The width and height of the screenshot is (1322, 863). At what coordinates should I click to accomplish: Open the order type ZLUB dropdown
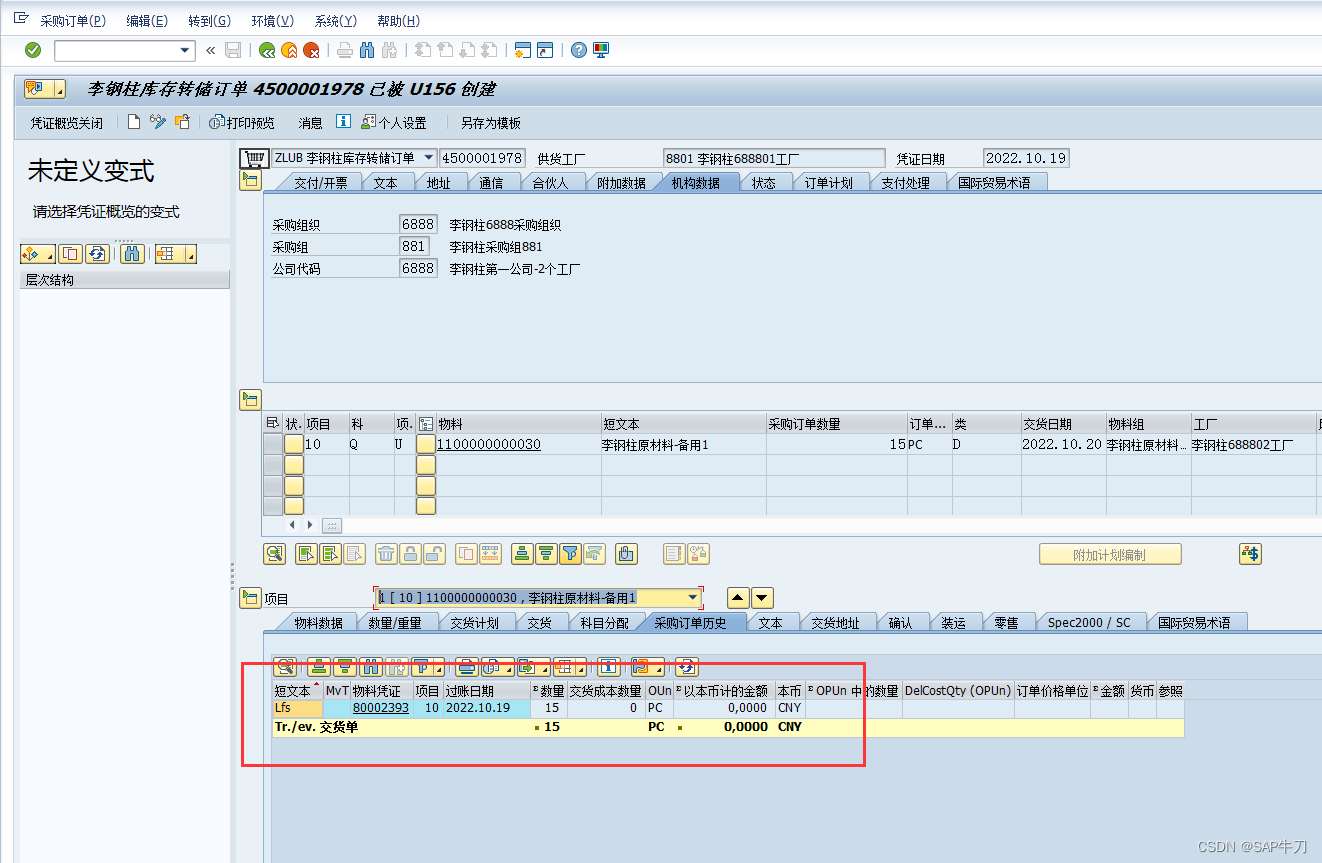click(x=429, y=158)
